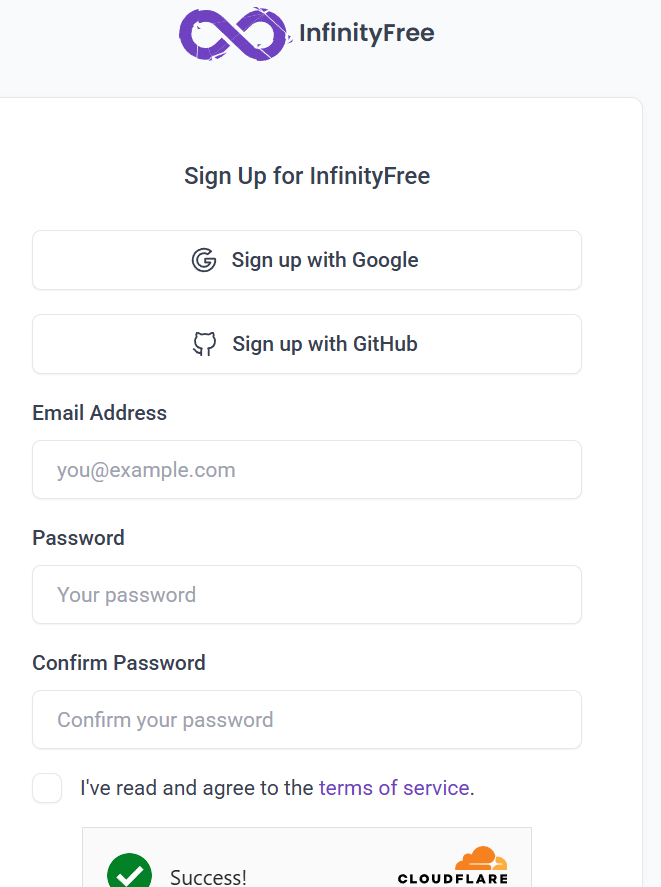Click the "Sign Up for InfinityFree" heading
The width and height of the screenshot is (661, 887).
pyautogui.click(x=307, y=177)
